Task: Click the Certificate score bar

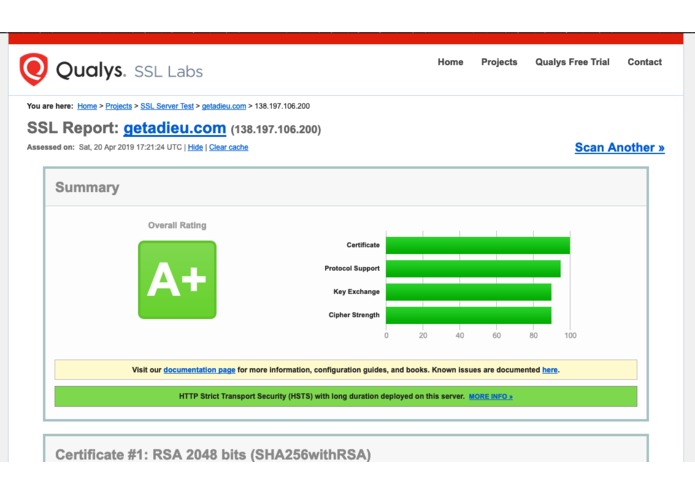Action: tap(478, 245)
